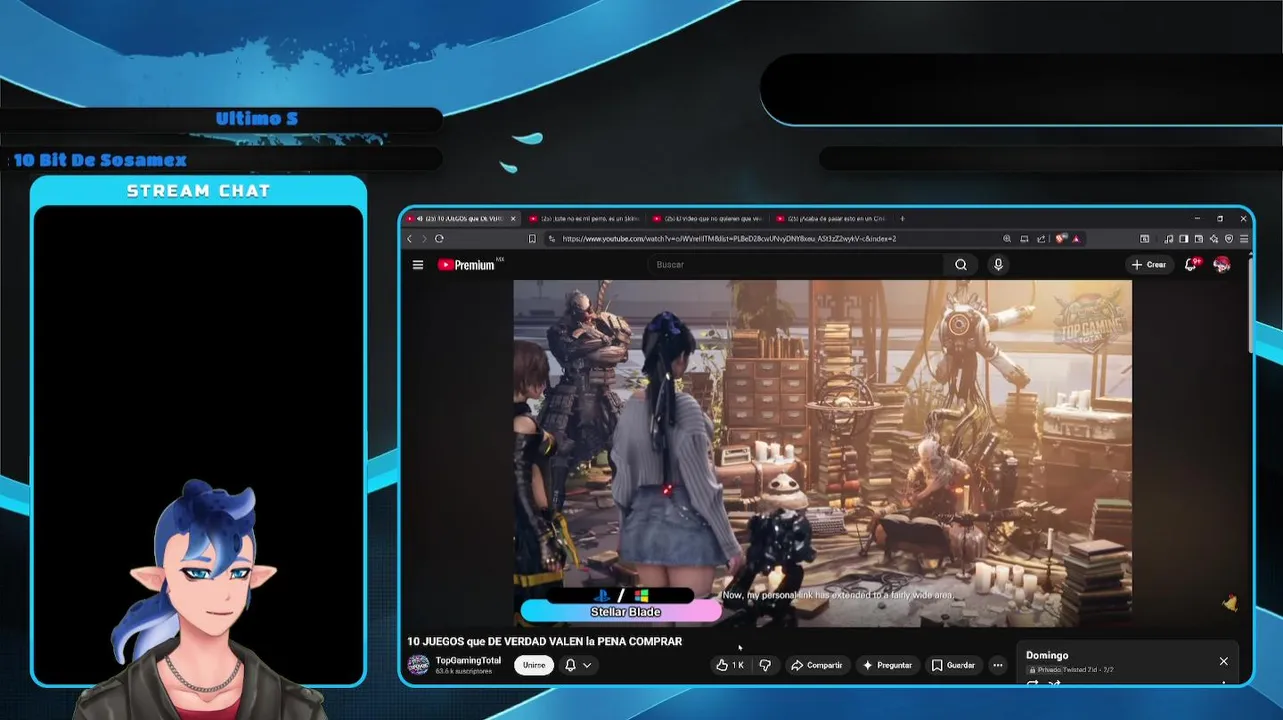Screen dimensions: 1283x720
Task: Click the Guardar save button
Action: tap(953, 665)
